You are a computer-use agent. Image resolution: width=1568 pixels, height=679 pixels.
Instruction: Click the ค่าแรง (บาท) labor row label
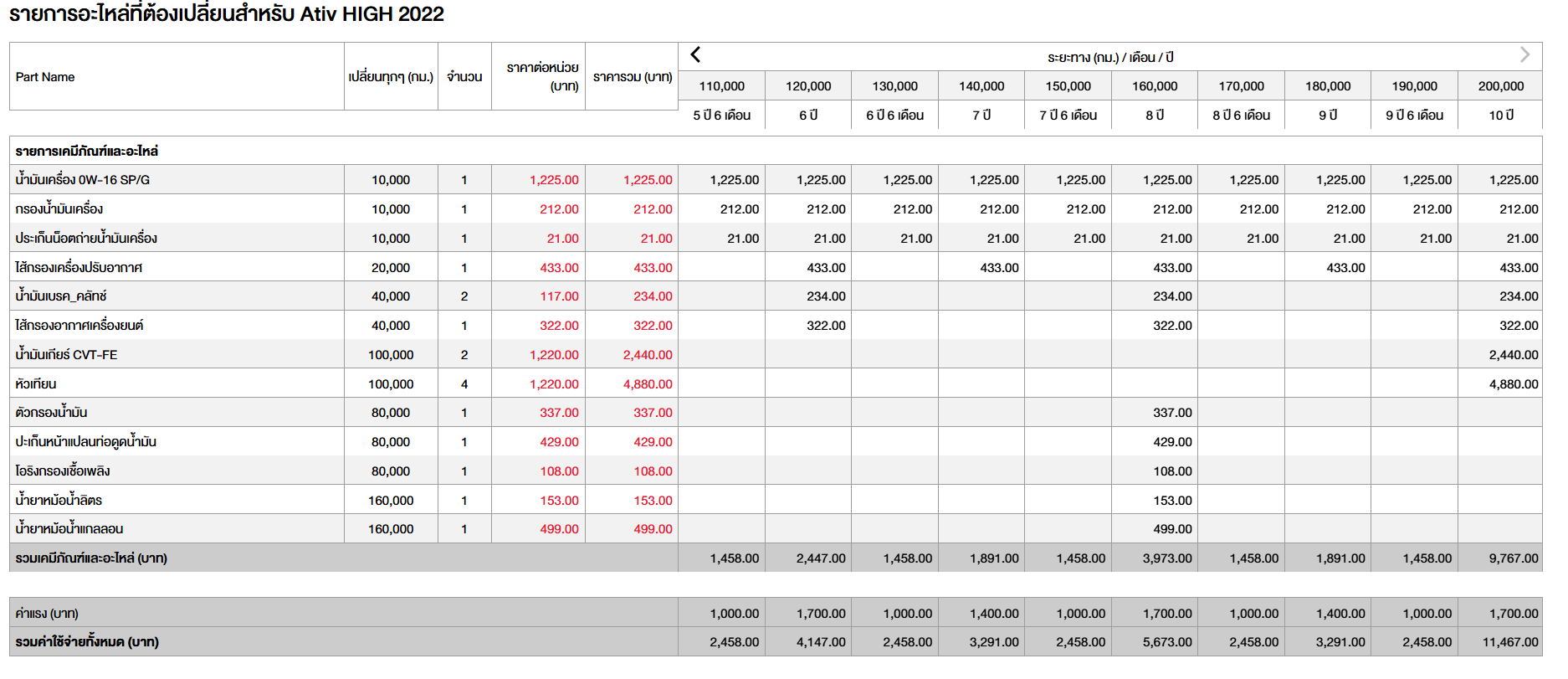tap(47, 614)
